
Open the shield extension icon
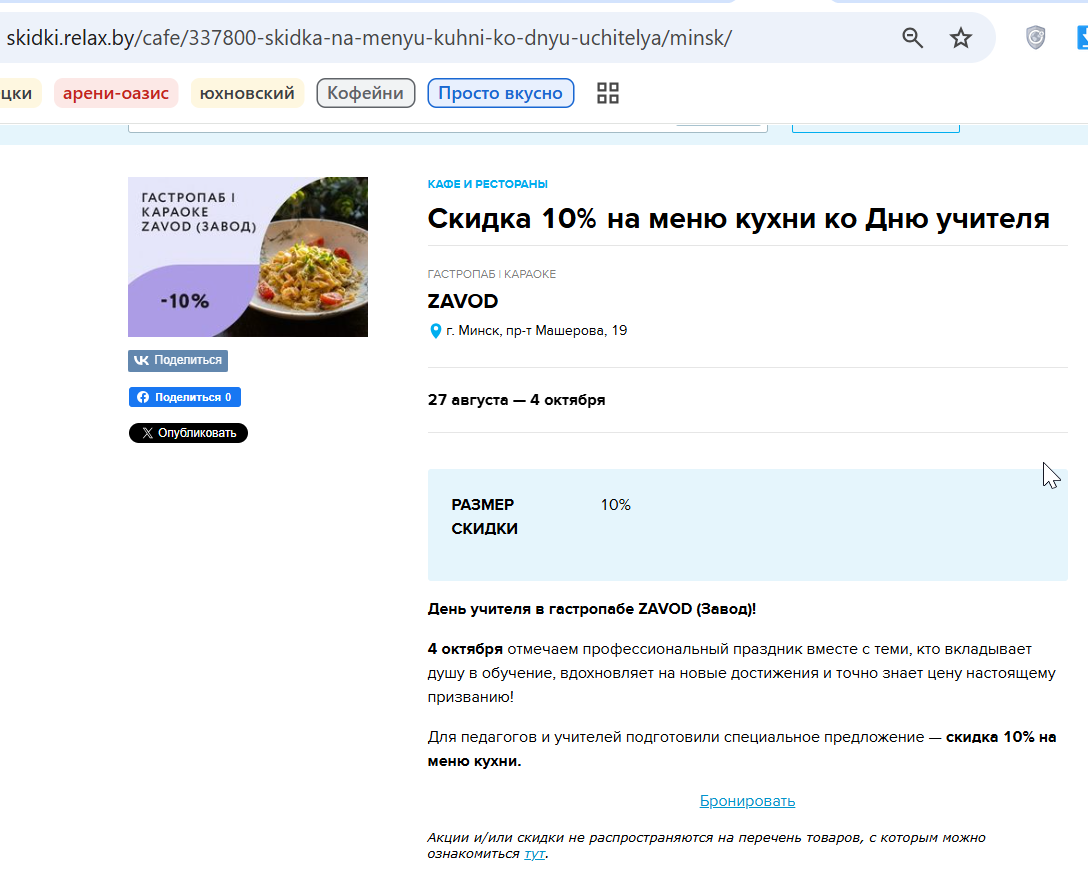pos(1035,37)
